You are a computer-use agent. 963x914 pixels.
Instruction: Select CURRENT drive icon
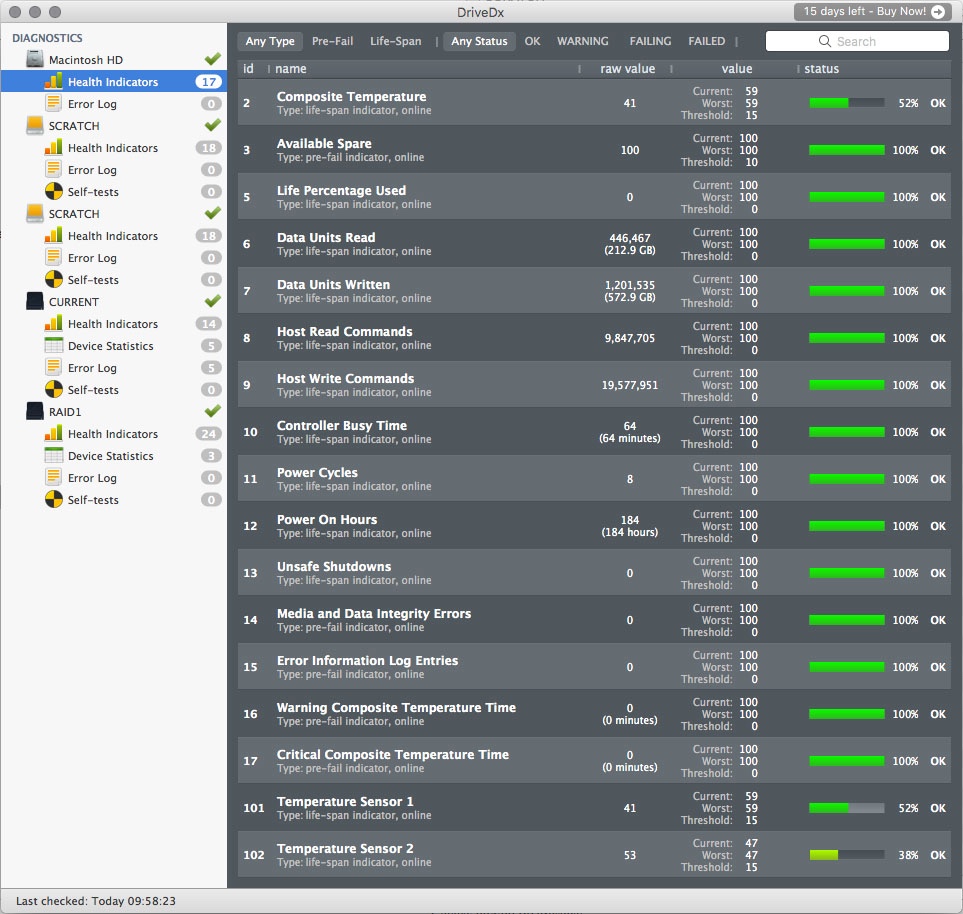pos(35,302)
